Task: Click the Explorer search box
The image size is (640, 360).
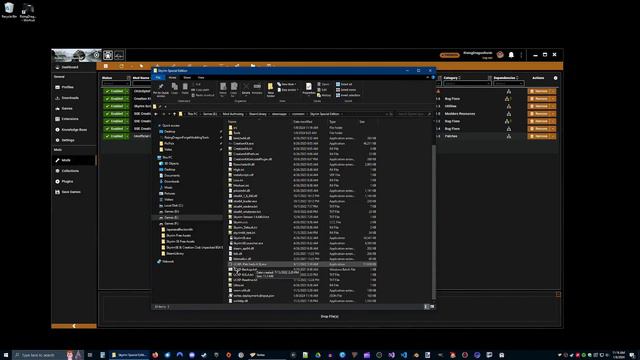Action: point(413,114)
